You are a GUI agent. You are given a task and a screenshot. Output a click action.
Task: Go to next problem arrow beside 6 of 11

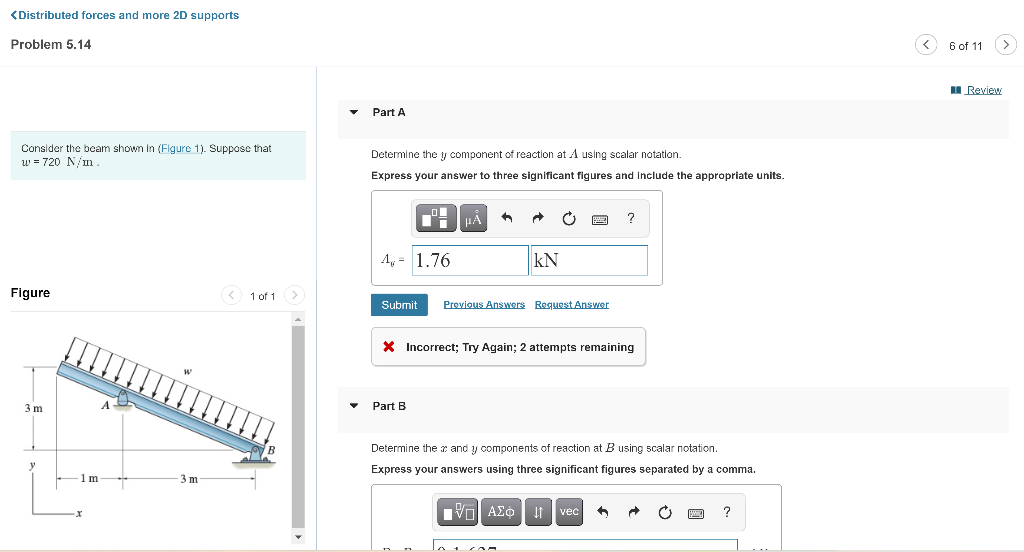(1006, 44)
